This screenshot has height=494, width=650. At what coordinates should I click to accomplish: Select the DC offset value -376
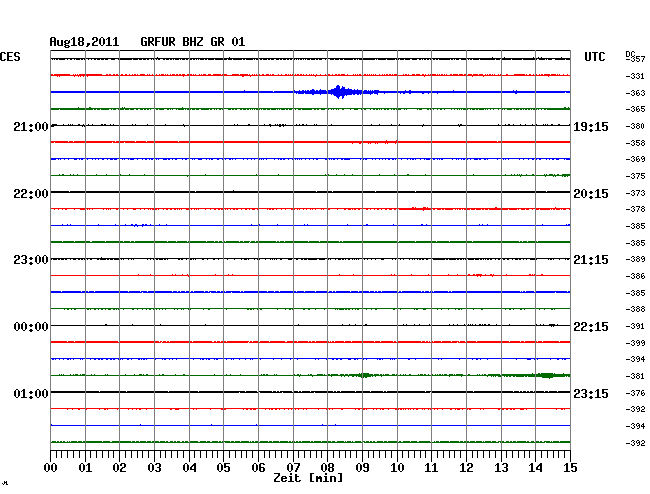point(635,393)
